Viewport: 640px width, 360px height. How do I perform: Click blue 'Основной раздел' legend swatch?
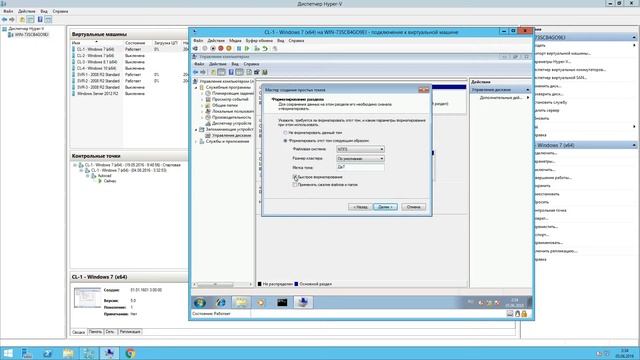[296, 284]
